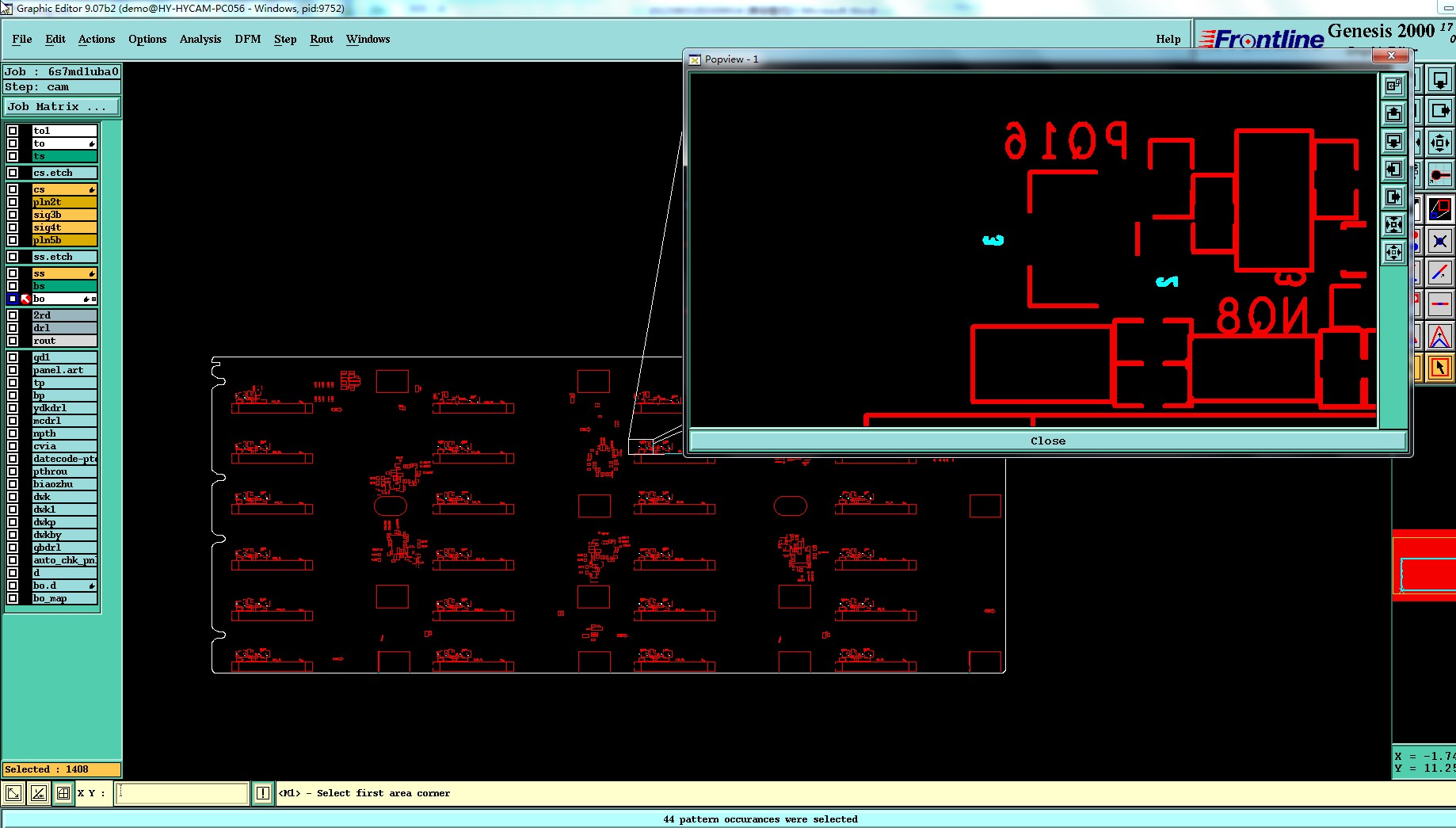The height and width of the screenshot is (828, 1456).
Task: Open the DFM menu
Action: (248, 39)
